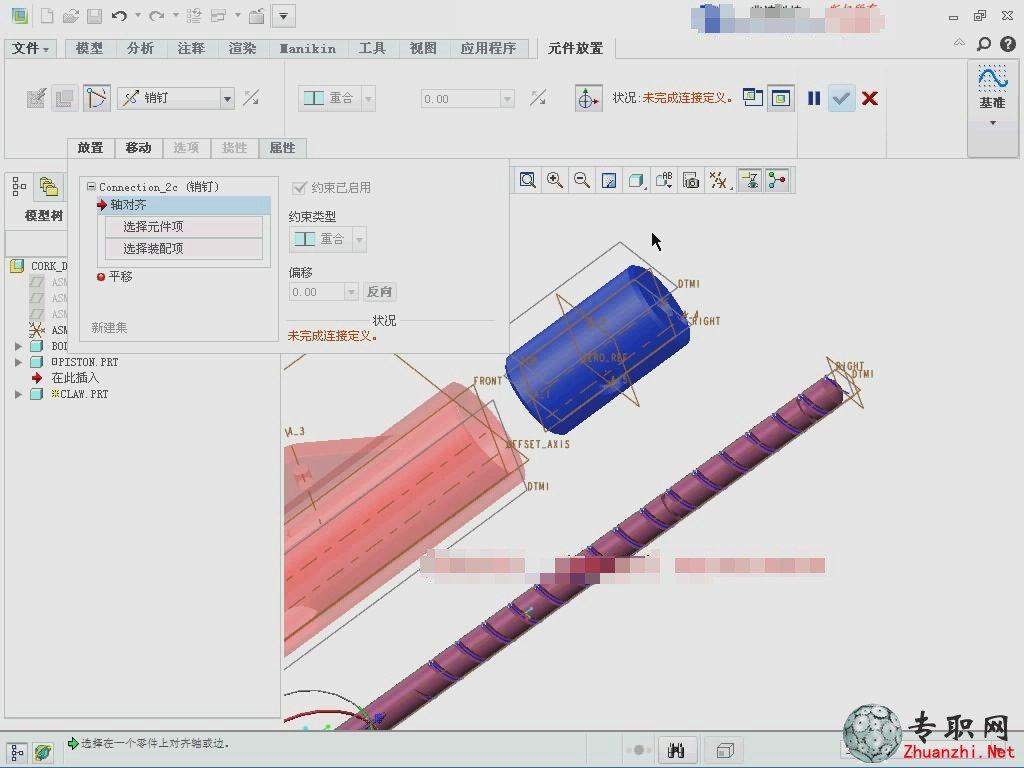1024x768 pixels.
Task: Open the 销钉 connection type dropdown
Action: pyautogui.click(x=227, y=99)
